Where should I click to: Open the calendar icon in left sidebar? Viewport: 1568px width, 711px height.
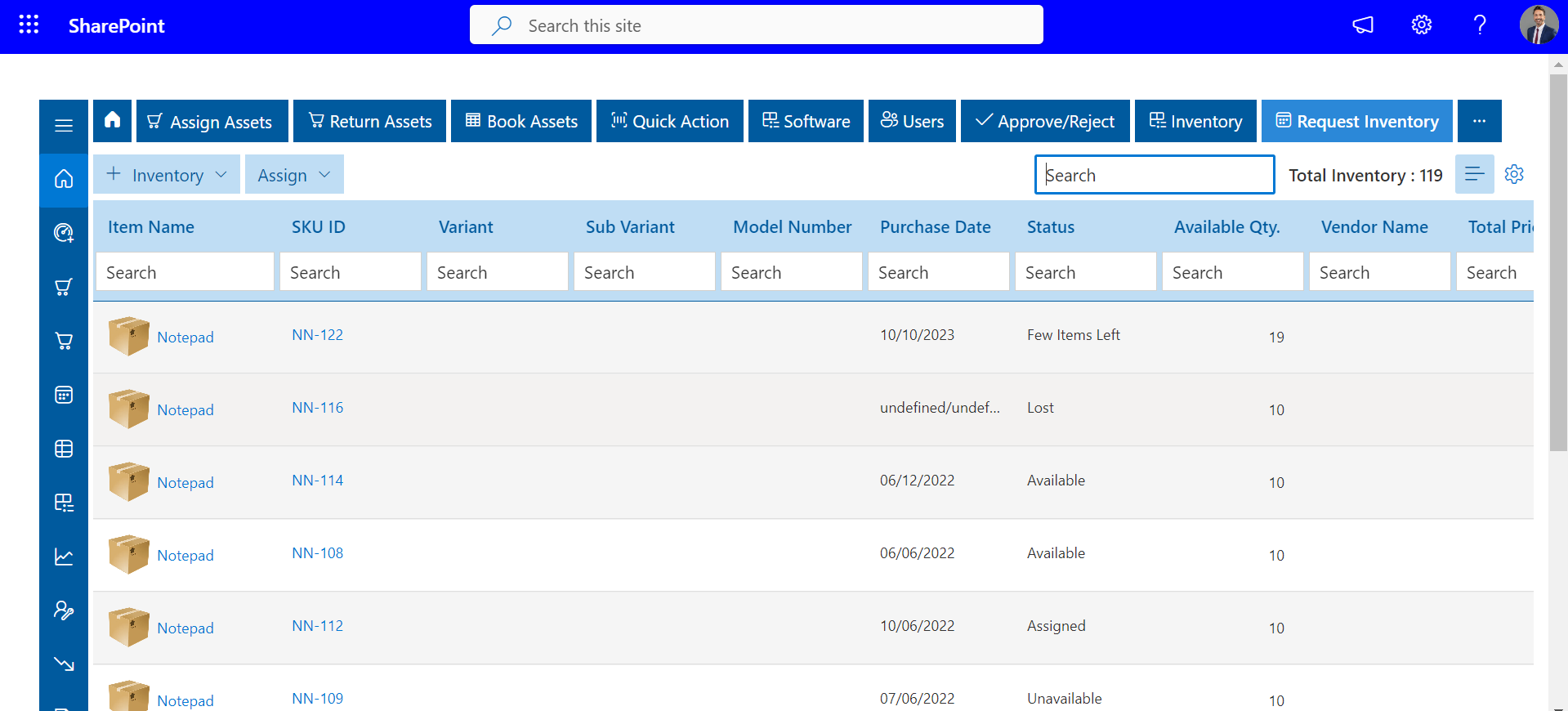(64, 395)
